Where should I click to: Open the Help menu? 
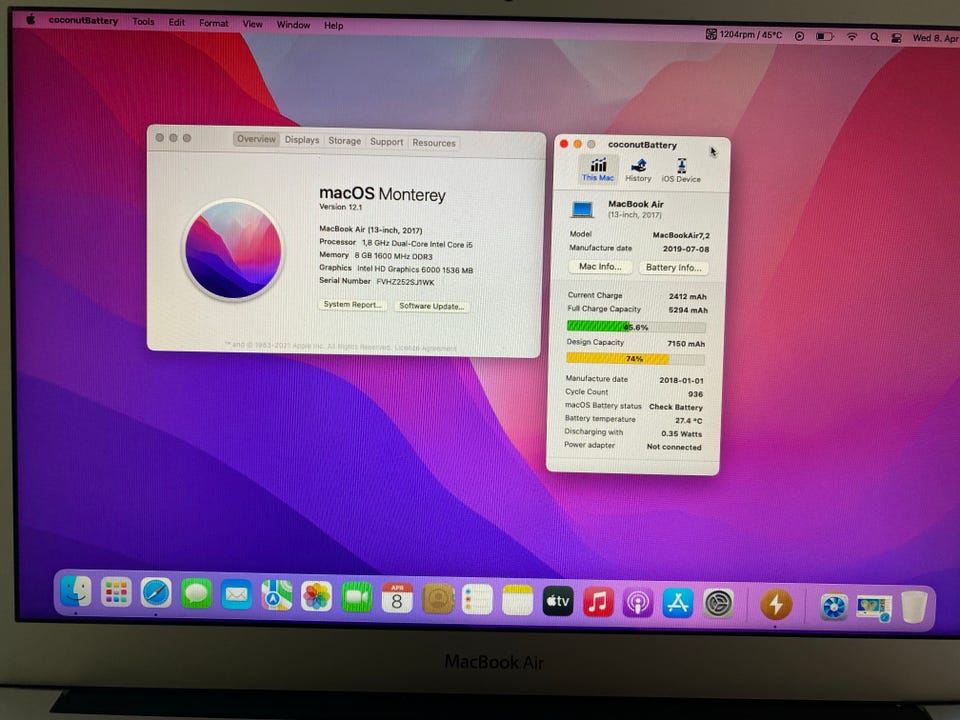coord(334,26)
